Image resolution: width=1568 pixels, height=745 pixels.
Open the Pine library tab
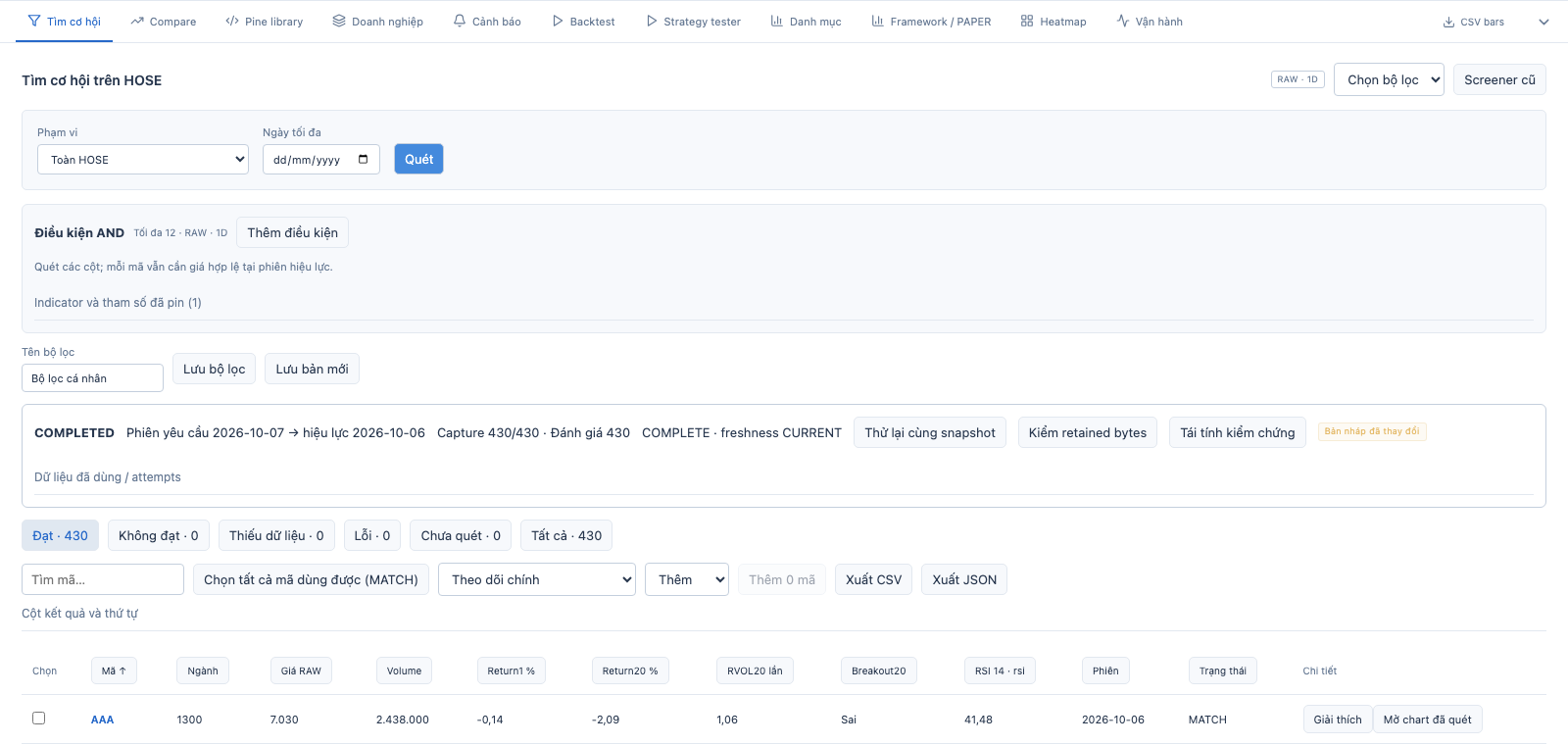point(265,22)
